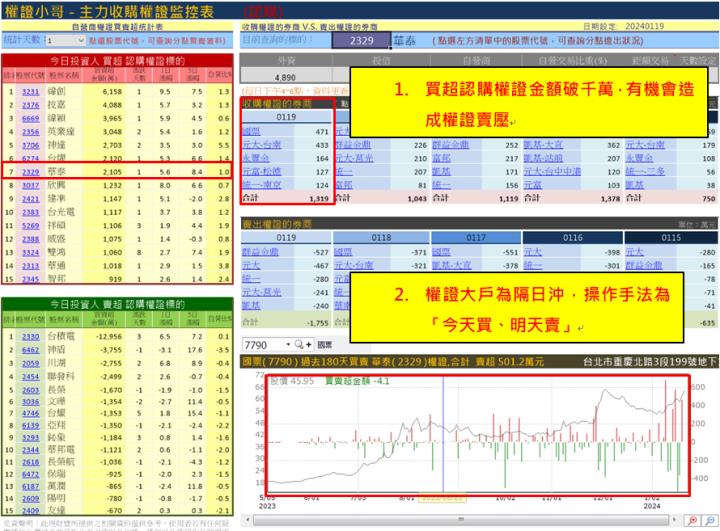Open stock code 2383 link

pyautogui.click(x=31, y=212)
